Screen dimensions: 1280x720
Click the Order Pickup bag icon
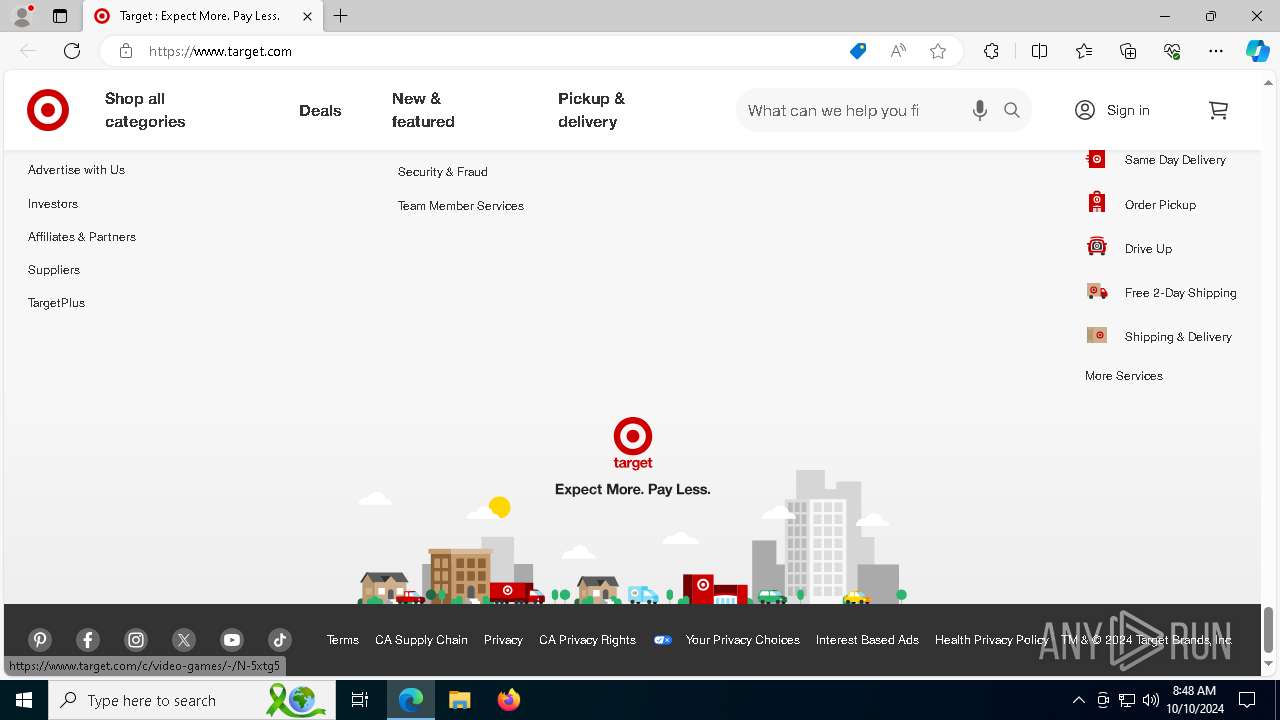tap(1097, 203)
